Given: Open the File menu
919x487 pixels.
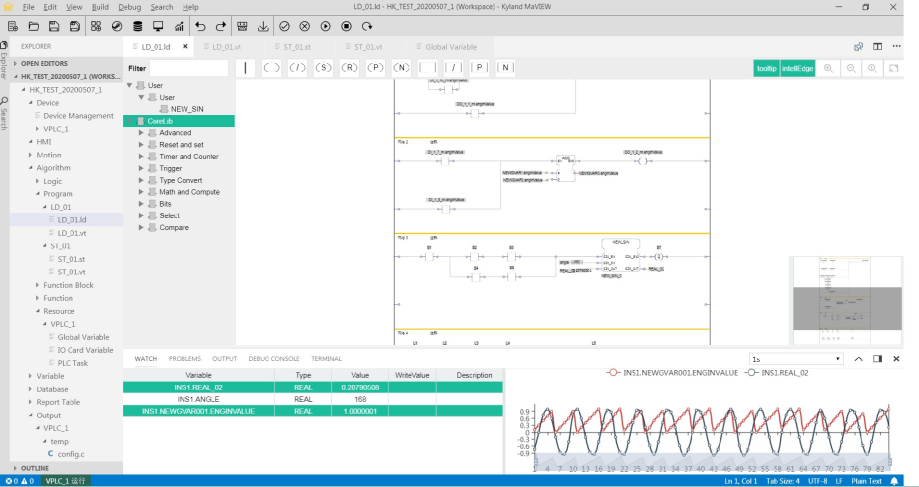Looking at the screenshot, I should pos(28,7).
